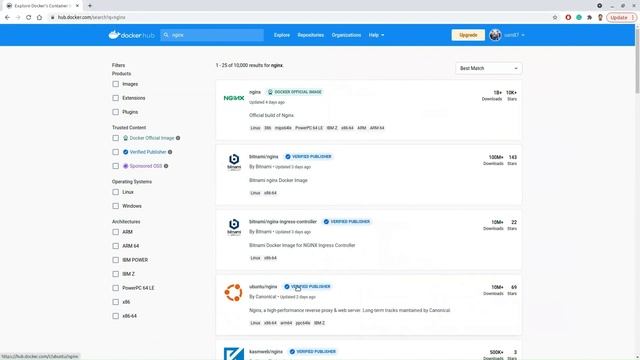Check the PowerPC 64 LE filter

pos(116,288)
